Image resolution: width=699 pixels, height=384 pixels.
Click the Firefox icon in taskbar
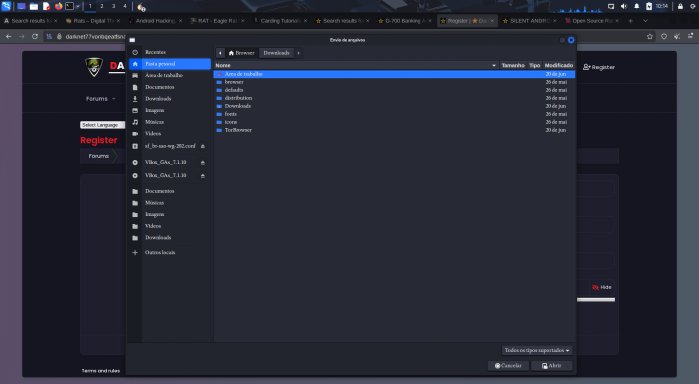(x=58, y=6)
